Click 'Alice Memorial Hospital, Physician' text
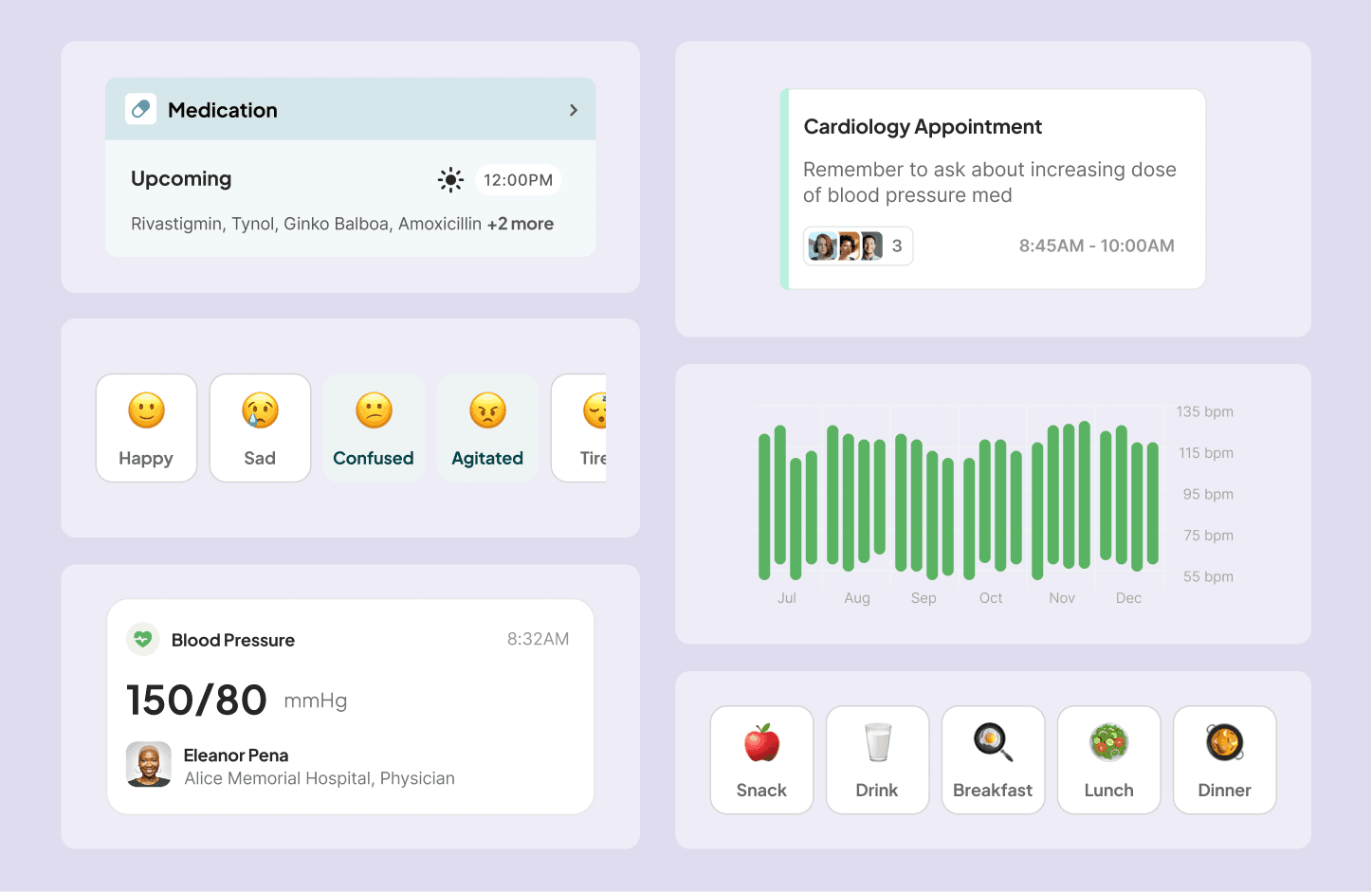The image size is (1372, 892). click(320, 778)
